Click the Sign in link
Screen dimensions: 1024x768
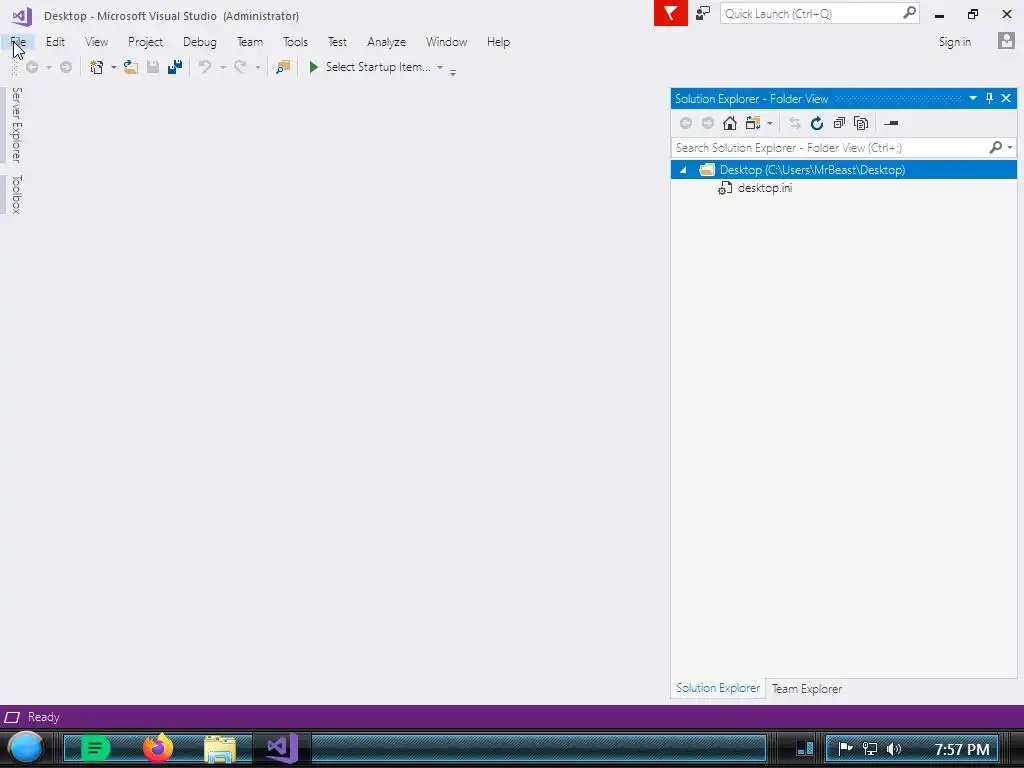(954, 42)
